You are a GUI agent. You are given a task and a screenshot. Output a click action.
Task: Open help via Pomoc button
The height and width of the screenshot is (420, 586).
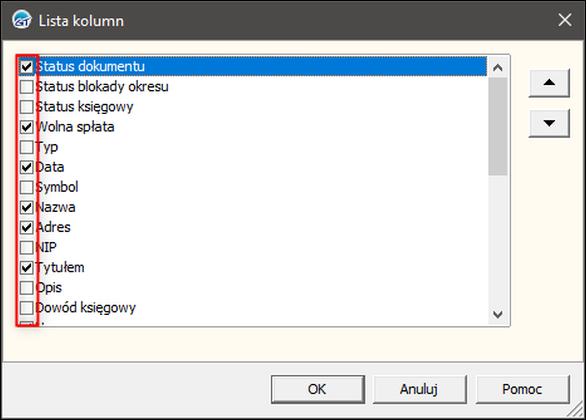(x=522, y=389)
